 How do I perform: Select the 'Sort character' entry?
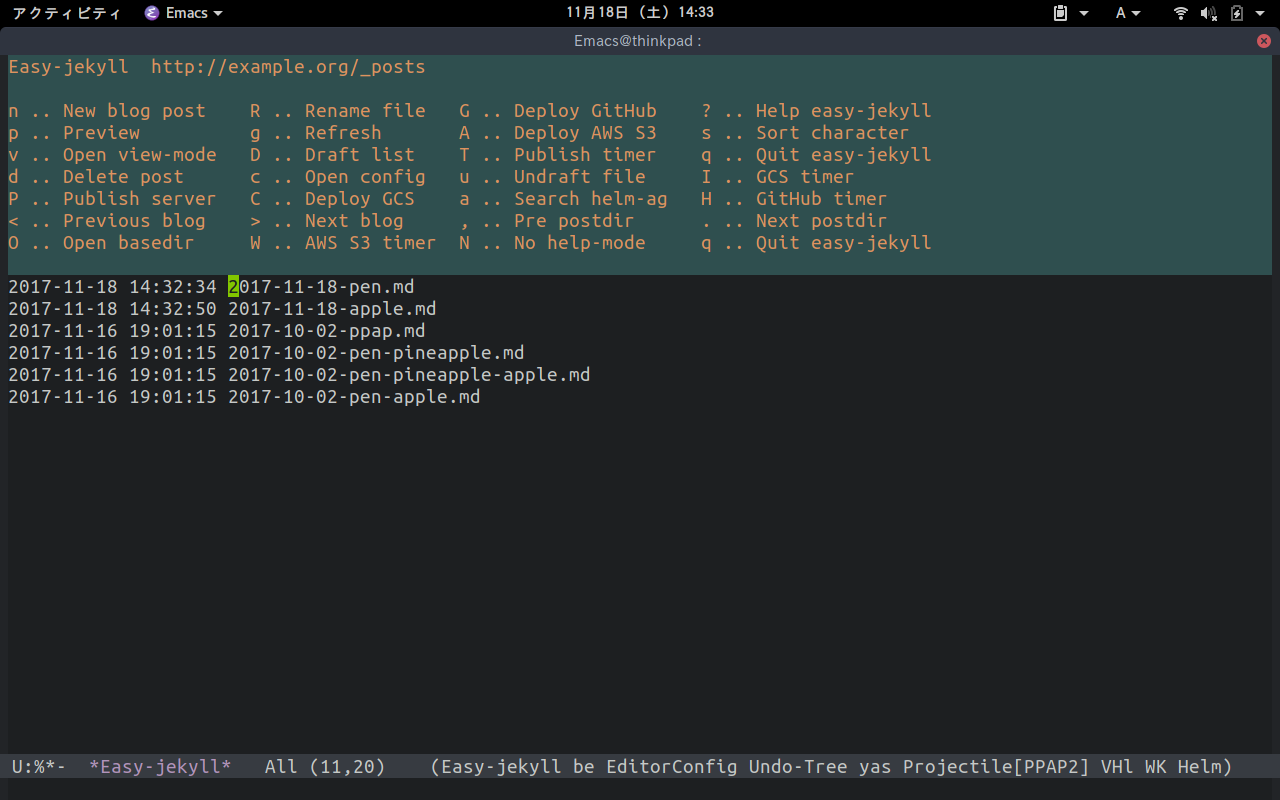[833, 133]
